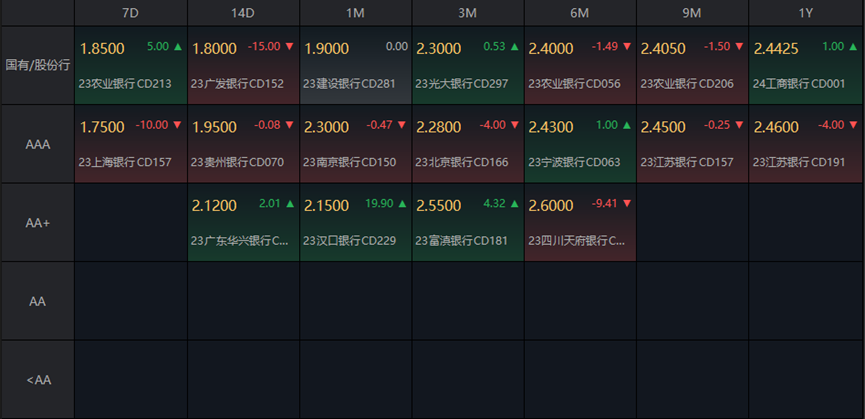Open the 23汉口银行CD229 cell
This screenshot has height=419, width=865.
tap(355, 223)
